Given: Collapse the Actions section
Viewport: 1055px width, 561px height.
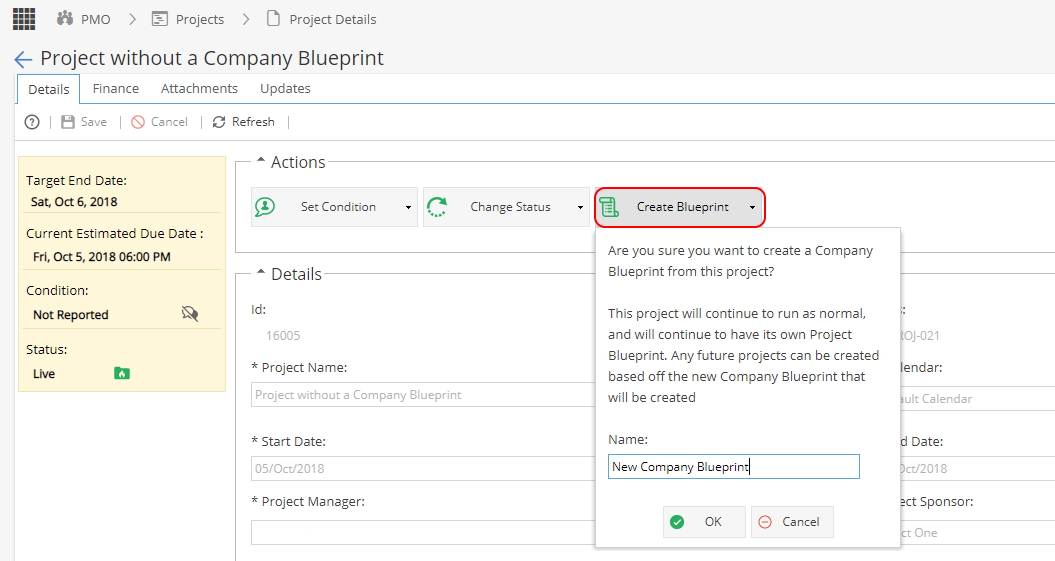Looking at the screenshot, I should pyautogui.click(x=261, y=161).
